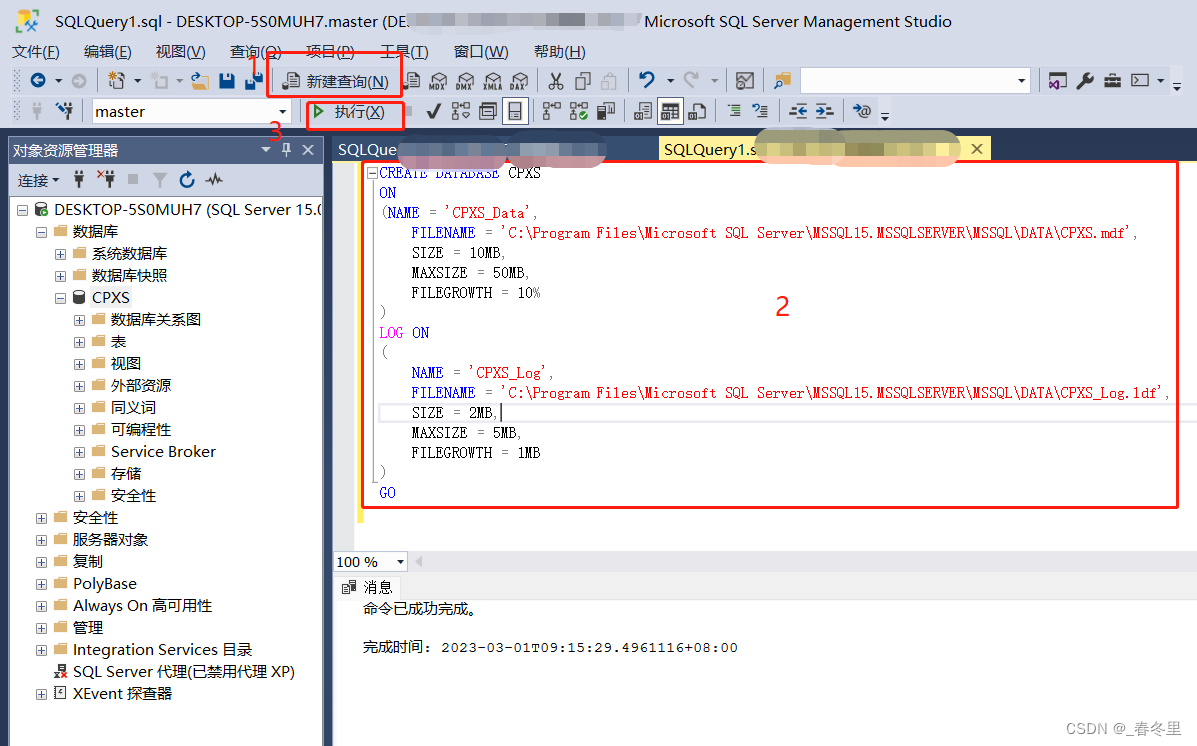Viewport: 1197px width, 746px height.
Task: Decrease indent icon in SQL toolbar
Action: (x=799, y=111)
